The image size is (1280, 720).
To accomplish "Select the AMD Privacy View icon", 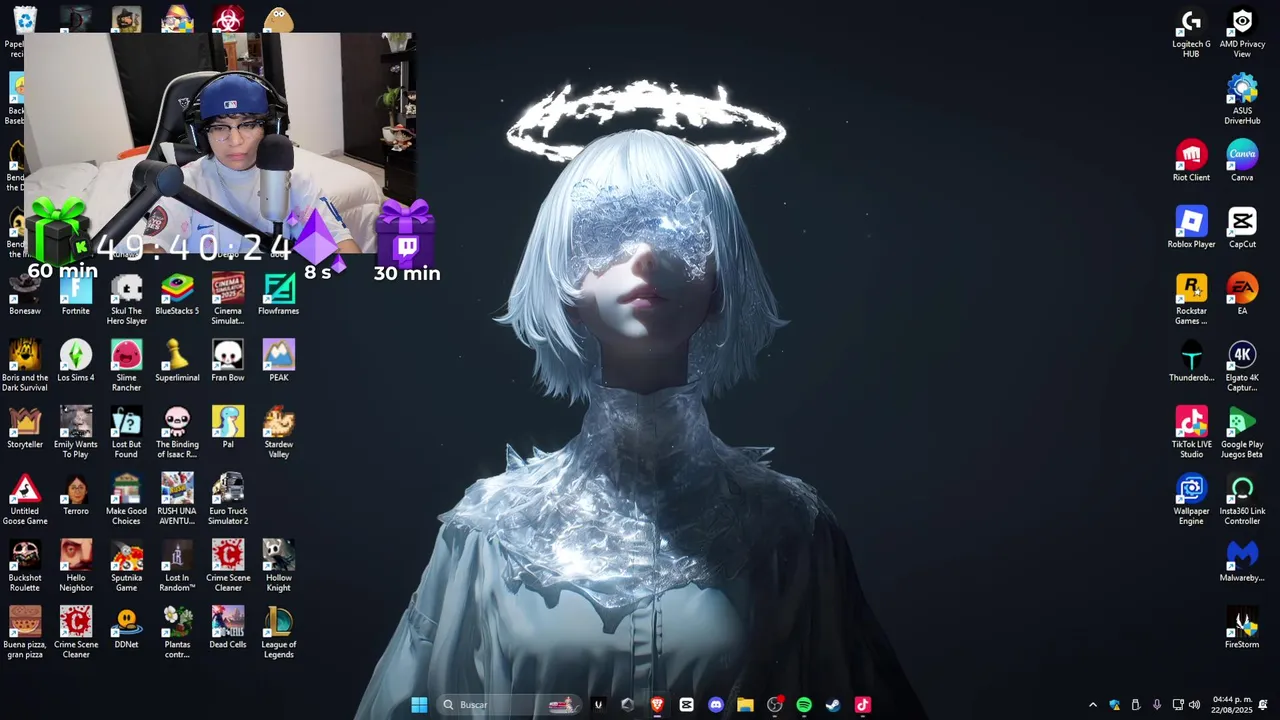I will pos(1242,33).
